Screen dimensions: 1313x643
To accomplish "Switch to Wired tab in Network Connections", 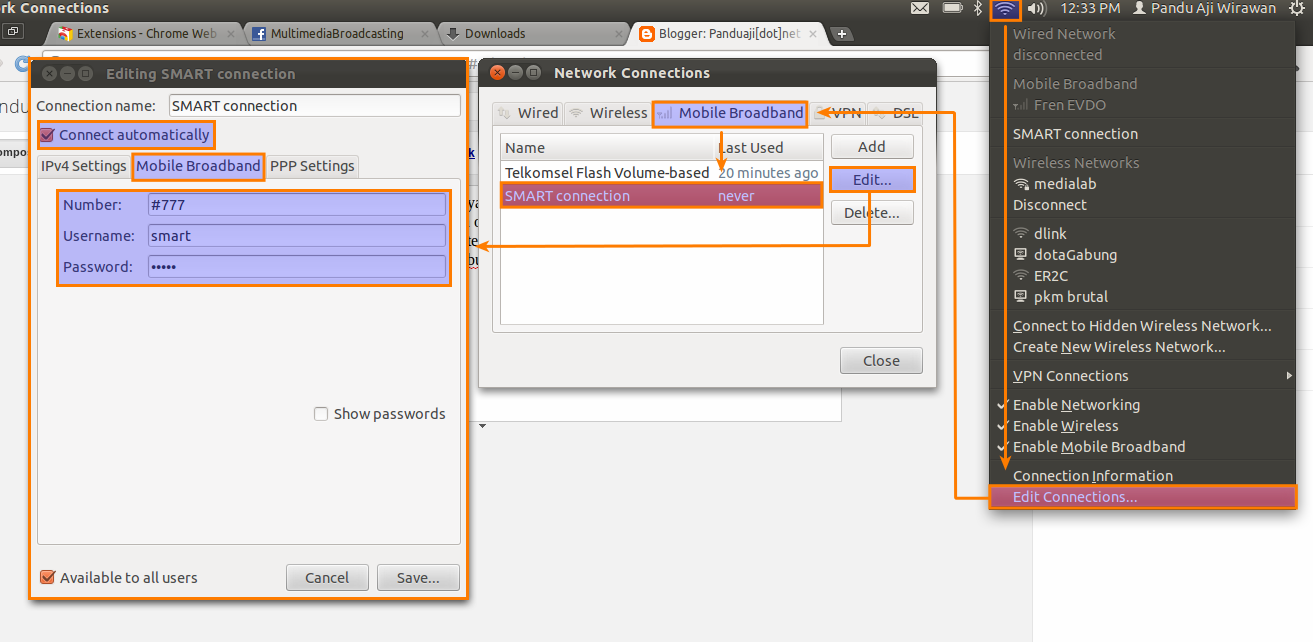I will (x=528, y=113).
